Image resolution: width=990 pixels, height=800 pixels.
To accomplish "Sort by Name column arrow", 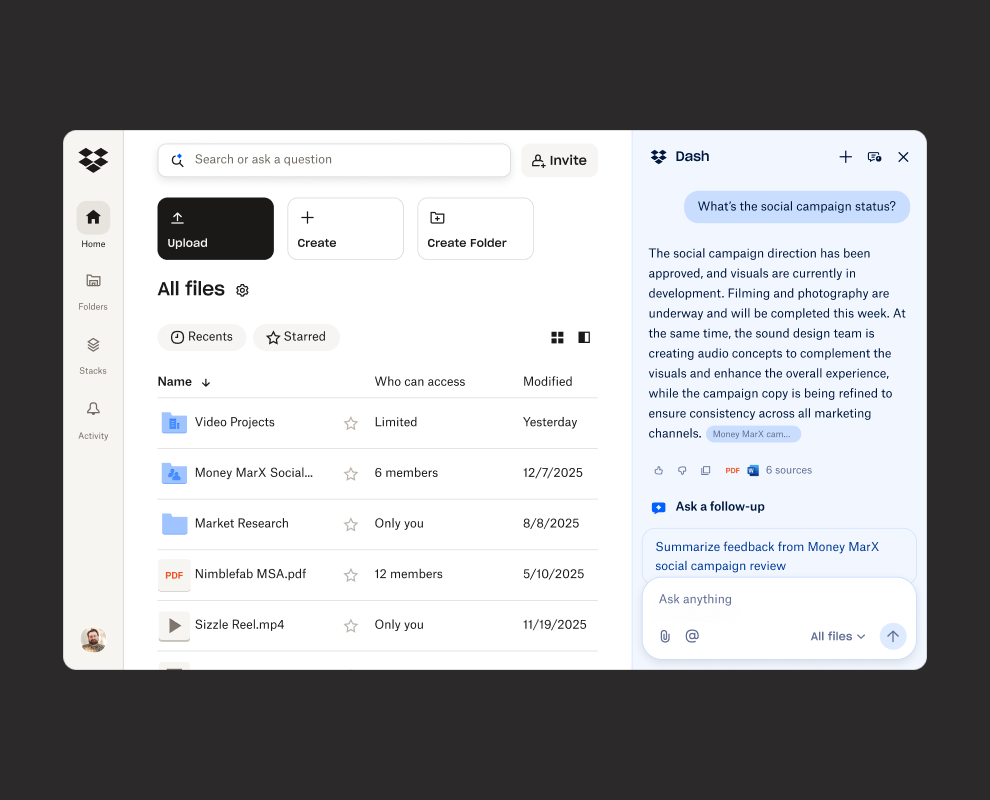I will click(x=206, y=382).
